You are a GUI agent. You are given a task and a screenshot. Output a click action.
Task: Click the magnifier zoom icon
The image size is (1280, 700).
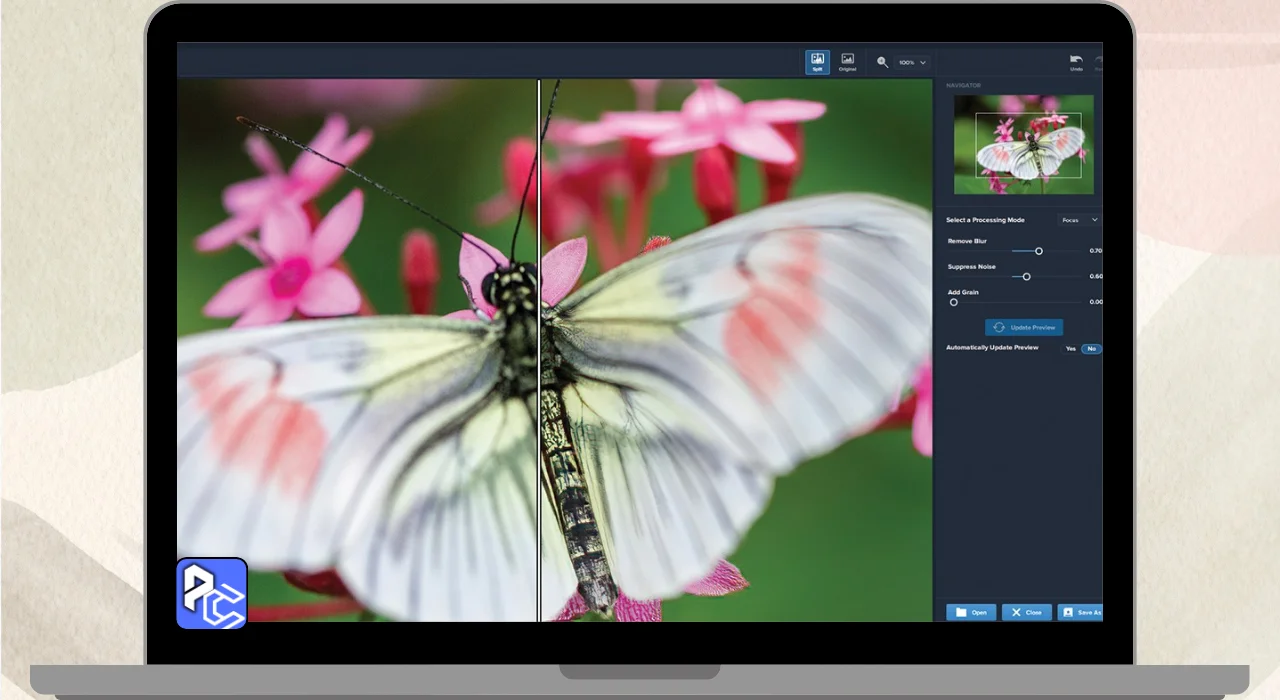(x=882, y=62)
